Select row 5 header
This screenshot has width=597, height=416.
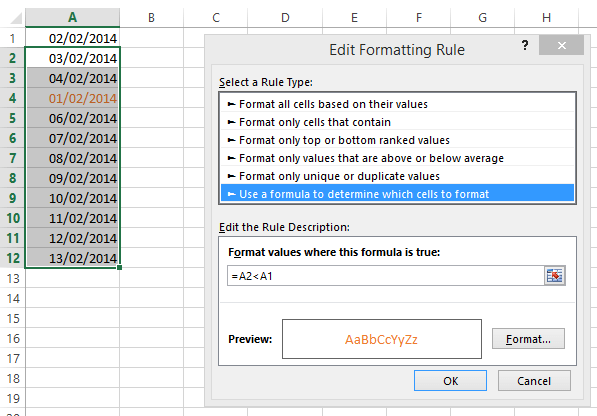(x=13, y=118)
